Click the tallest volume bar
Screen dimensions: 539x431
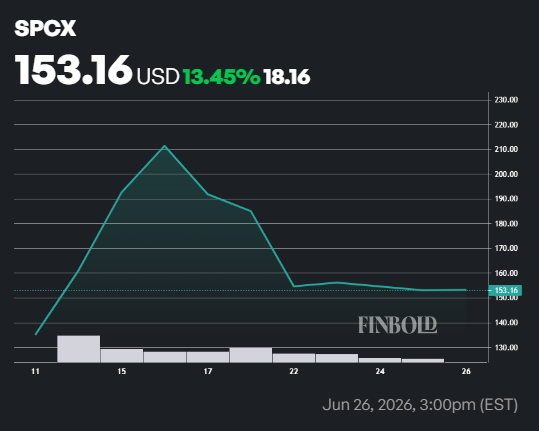tap(79, 349)
